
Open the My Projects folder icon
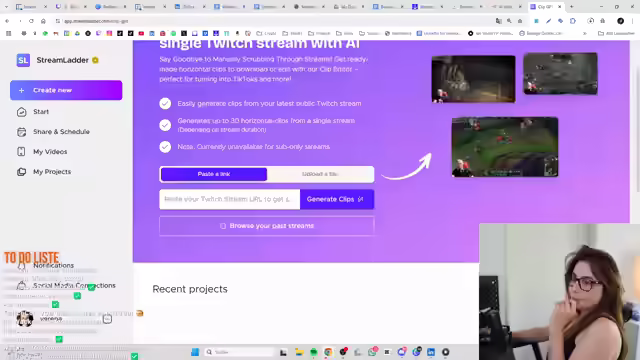point(22,172)
